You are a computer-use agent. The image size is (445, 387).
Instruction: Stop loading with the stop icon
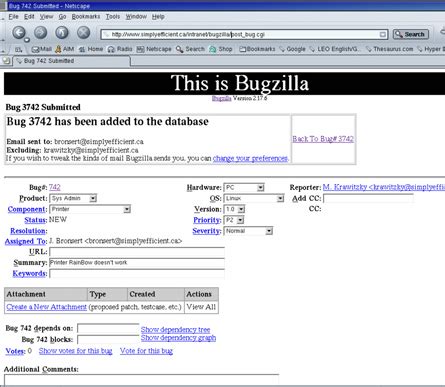tap(84, 33)
